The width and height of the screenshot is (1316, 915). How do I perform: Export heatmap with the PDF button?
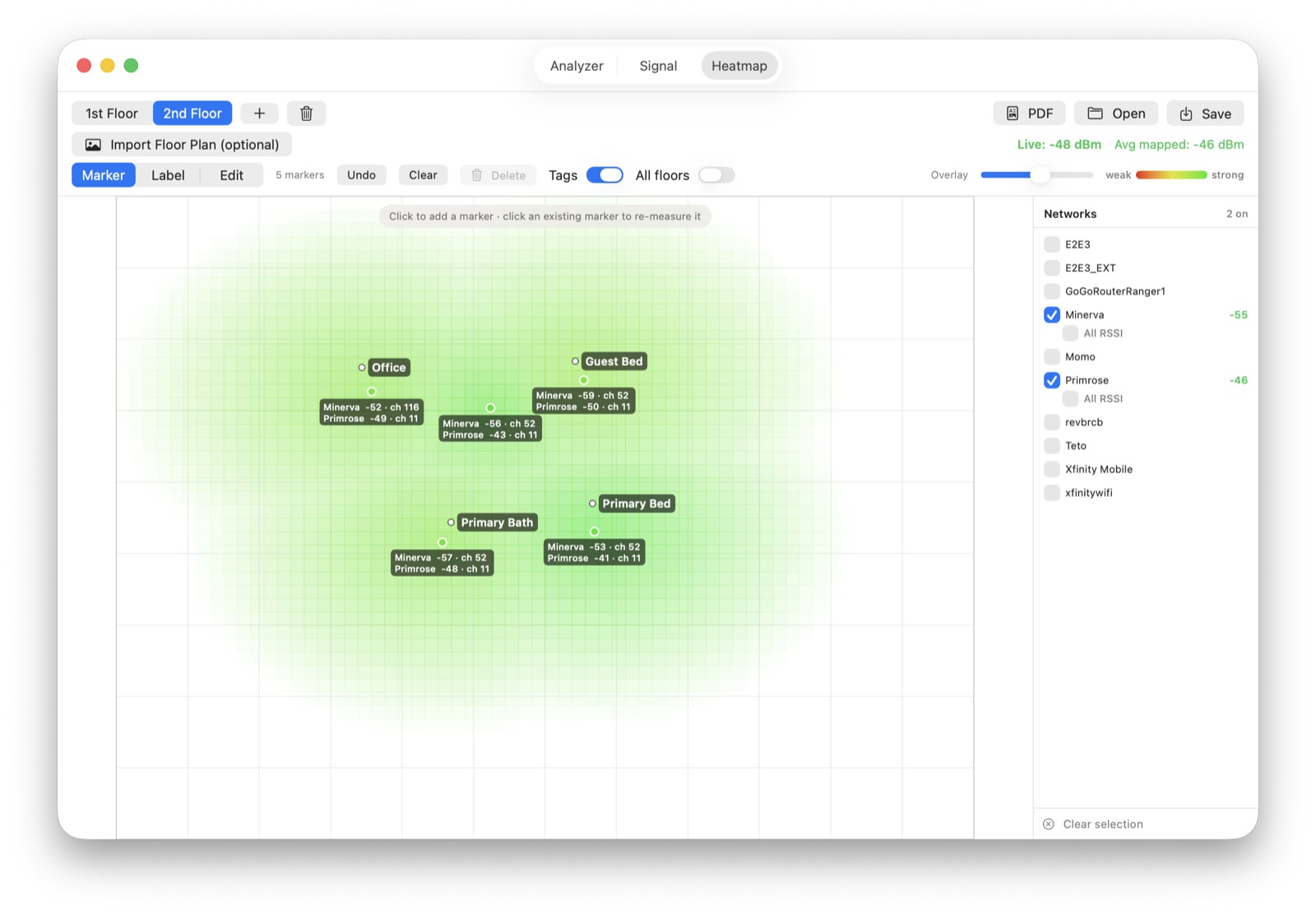coord(1030,114)
